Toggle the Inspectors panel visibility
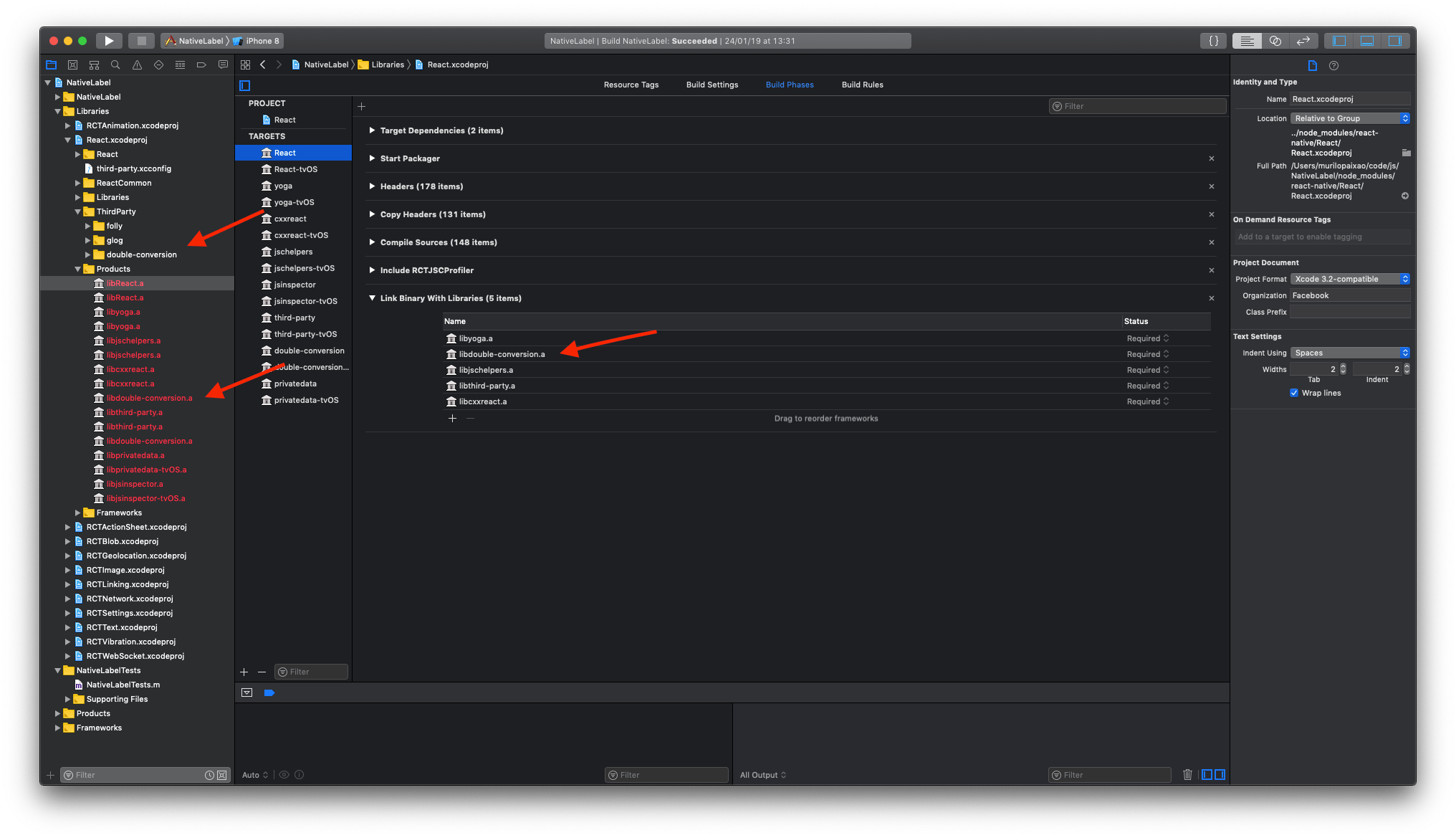1456x838 pixels. pos(1395,41)
